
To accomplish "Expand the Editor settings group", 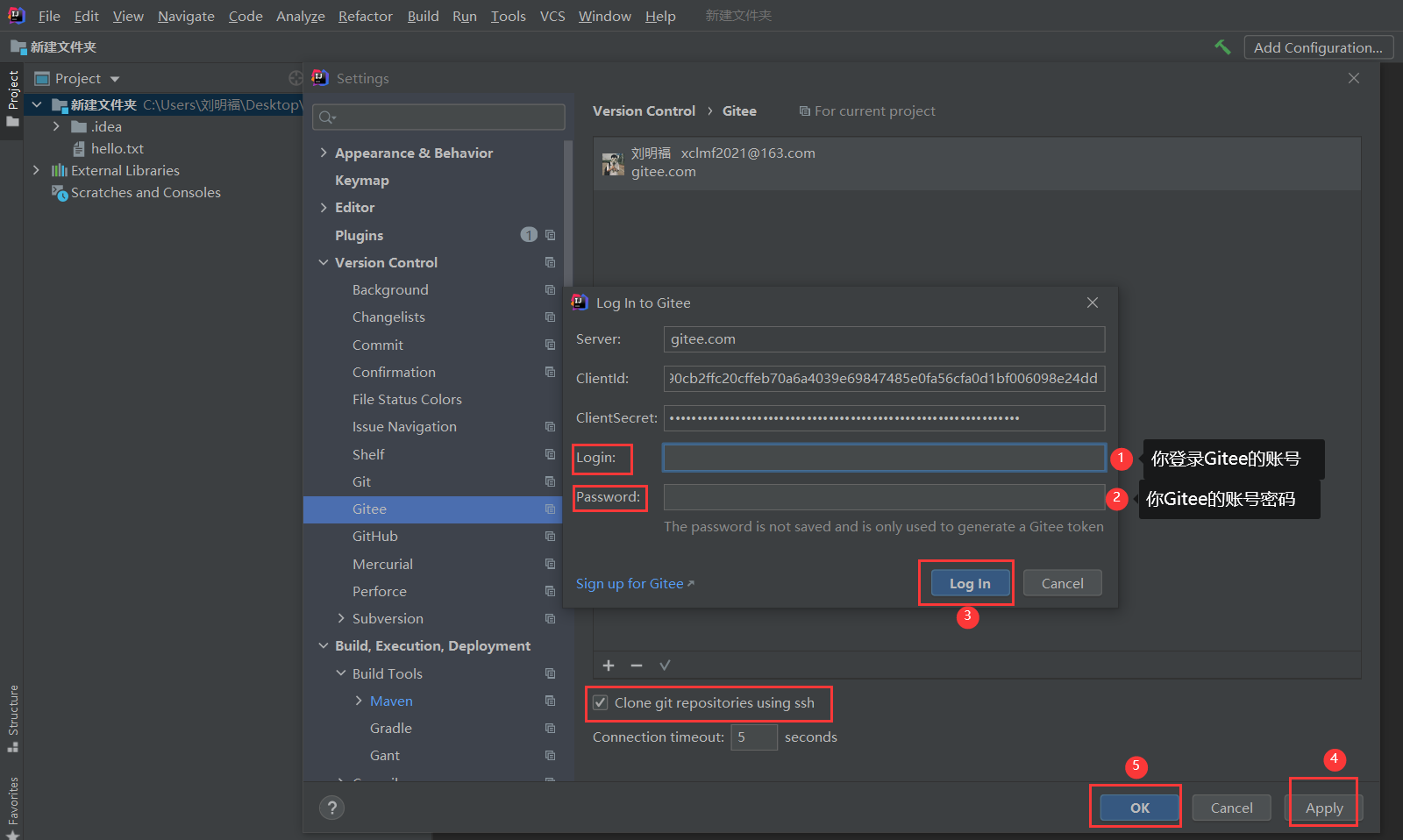I will tap(324, 207).
